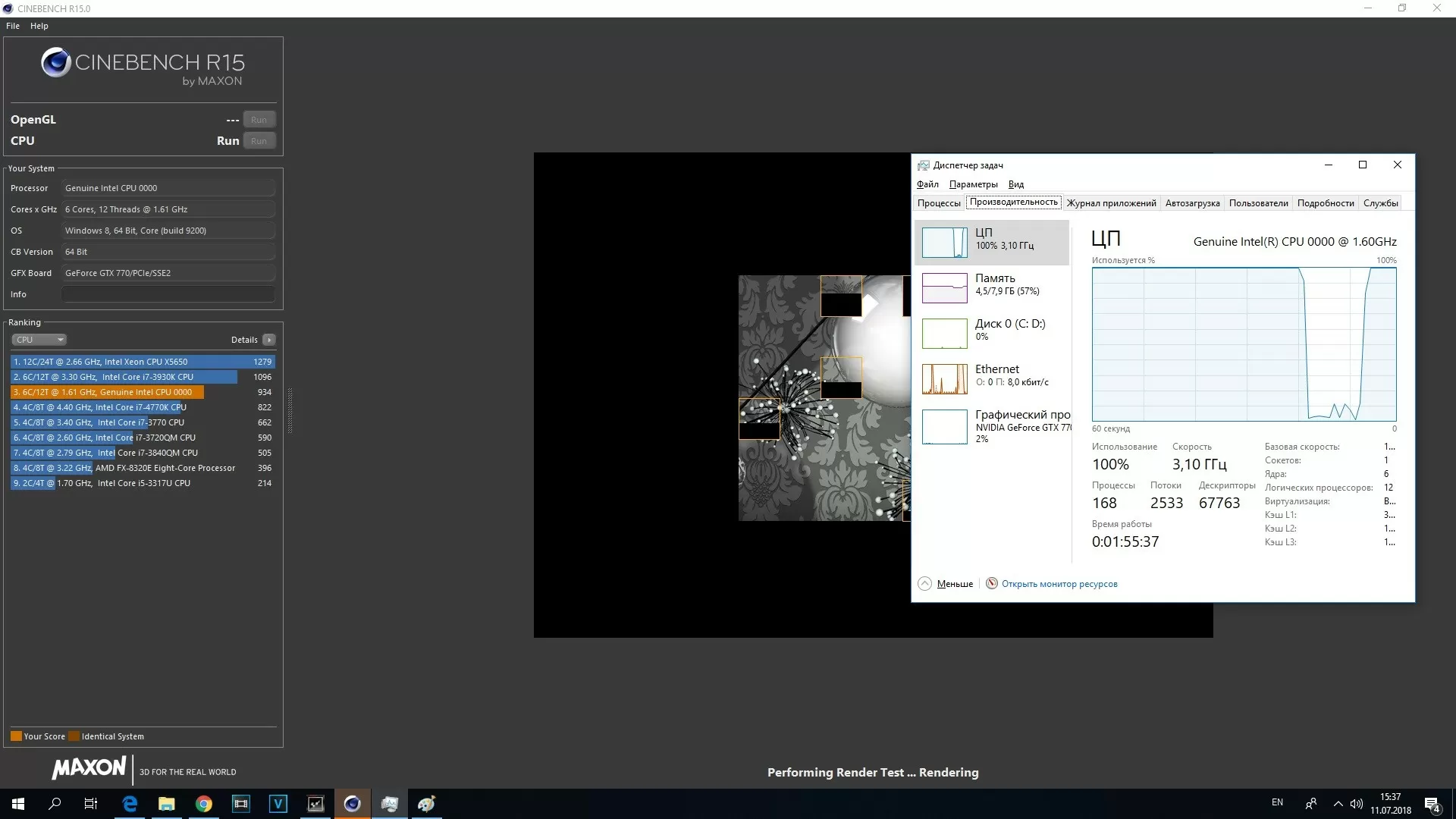This screenshot has height=819, width=1456.
Task: Select the CPU (ЦП) performance graph thumbnail
Action: pyautogui.click(x=944, y=243)
